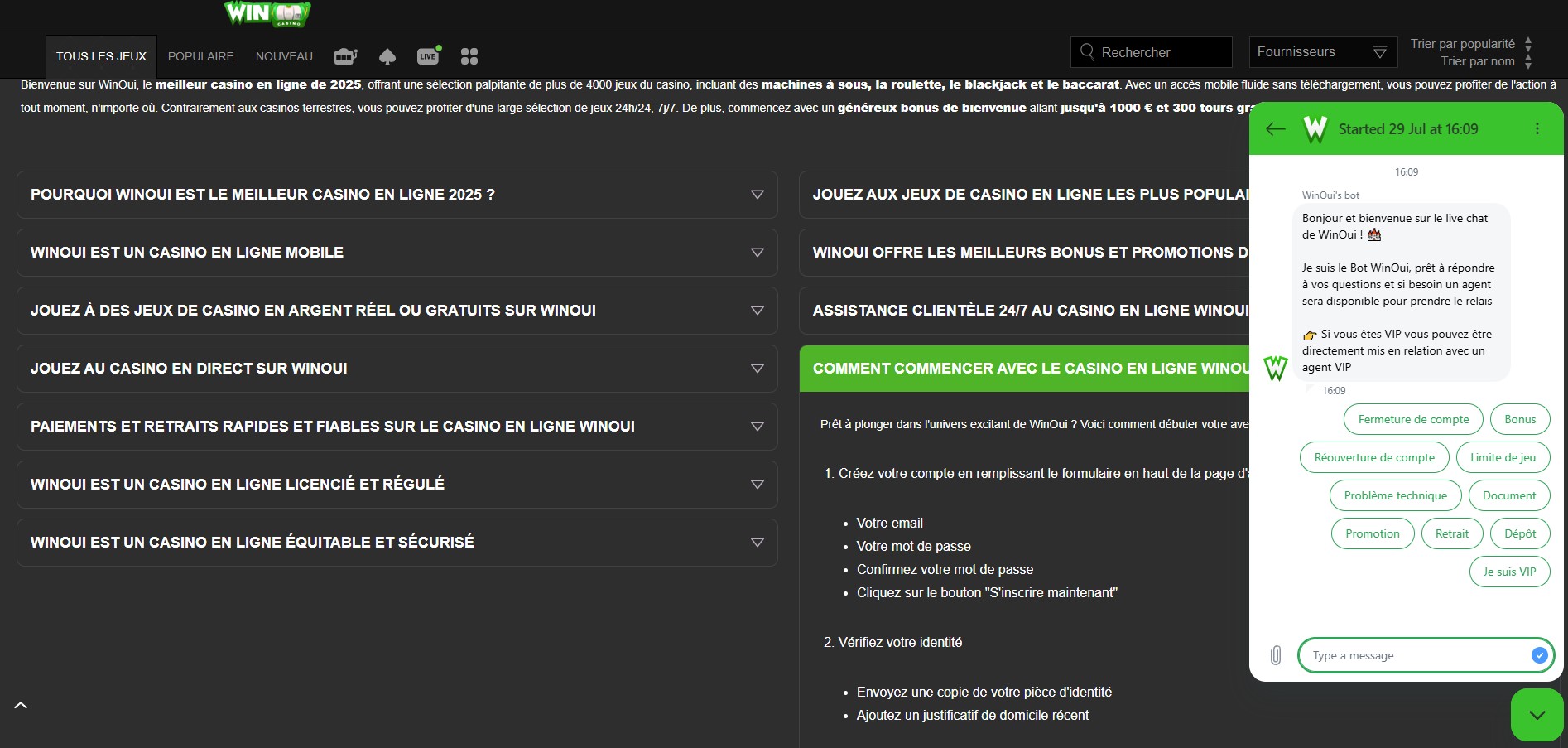Choose the 'Retrait' chat option

[x=1452, y=533]
